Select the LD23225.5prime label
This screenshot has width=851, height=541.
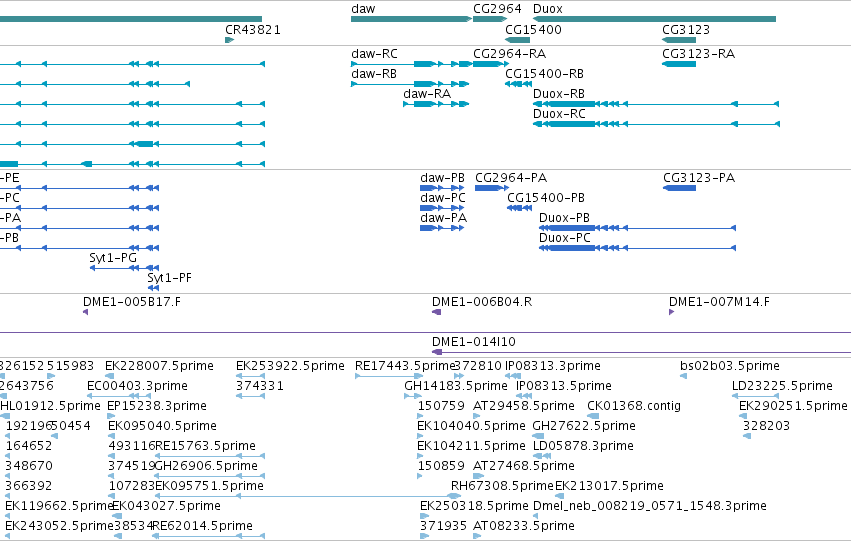point(782,386)
